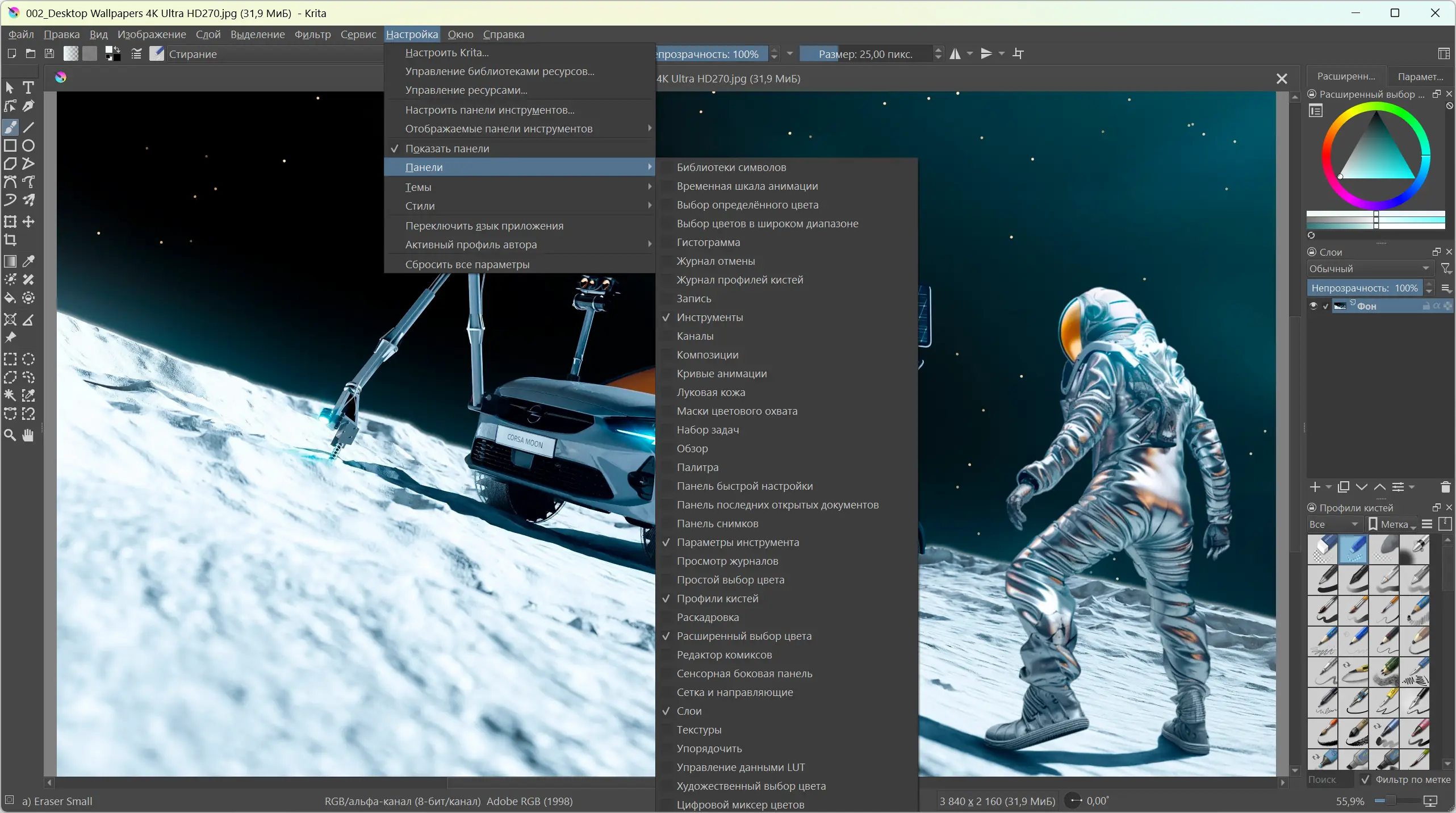
Task: Enable the Гистограмма panel from the submenu
Action: pos(708,242)
